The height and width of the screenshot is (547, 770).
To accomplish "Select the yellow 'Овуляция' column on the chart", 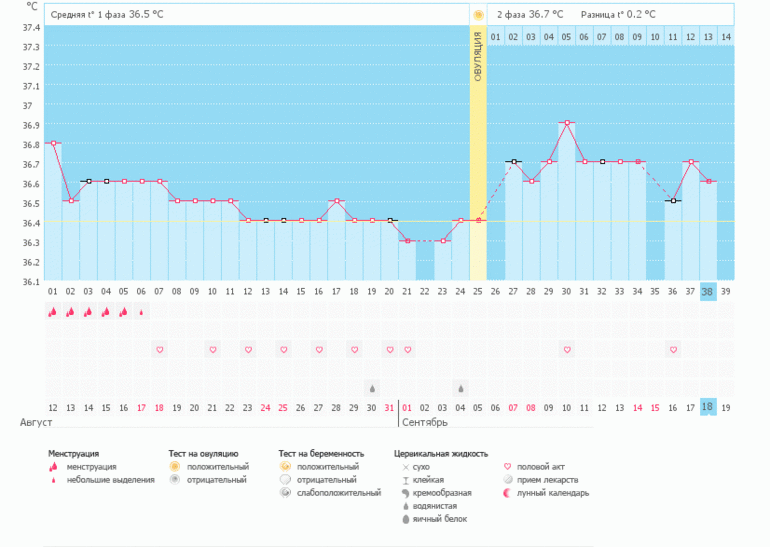I will 478,150.
